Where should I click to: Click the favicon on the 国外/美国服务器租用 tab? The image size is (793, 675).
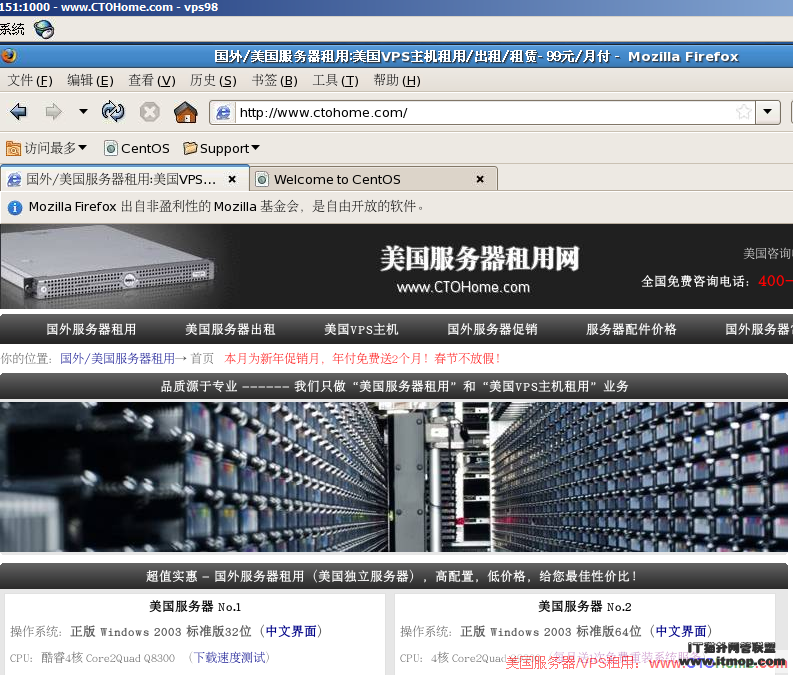[x=14, y=179]
